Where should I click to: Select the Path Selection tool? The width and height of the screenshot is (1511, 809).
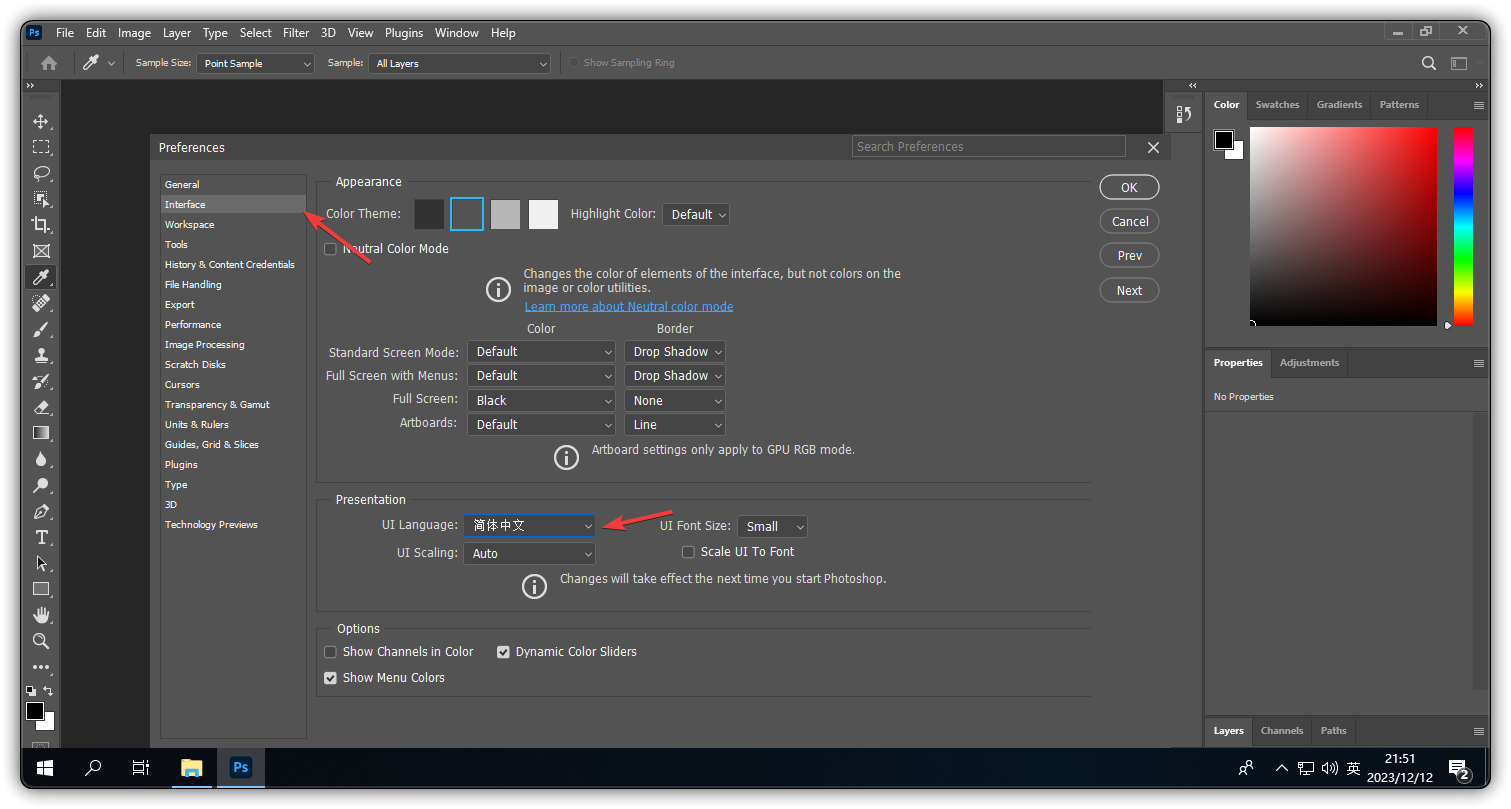(x=41, y=563)
